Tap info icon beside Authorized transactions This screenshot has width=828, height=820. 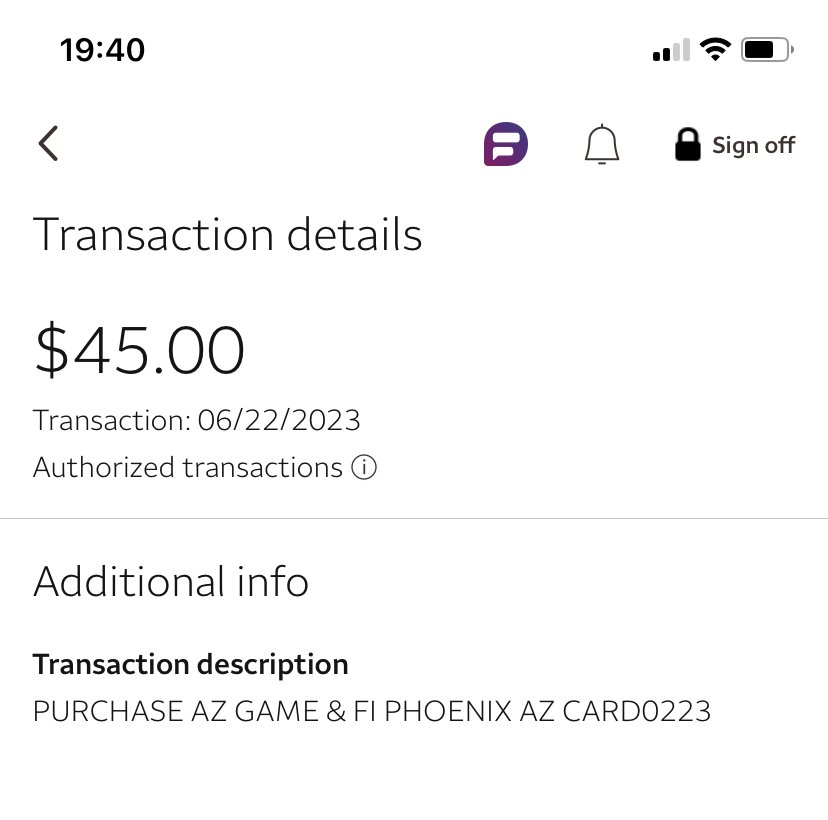click(x=364, y=468)
